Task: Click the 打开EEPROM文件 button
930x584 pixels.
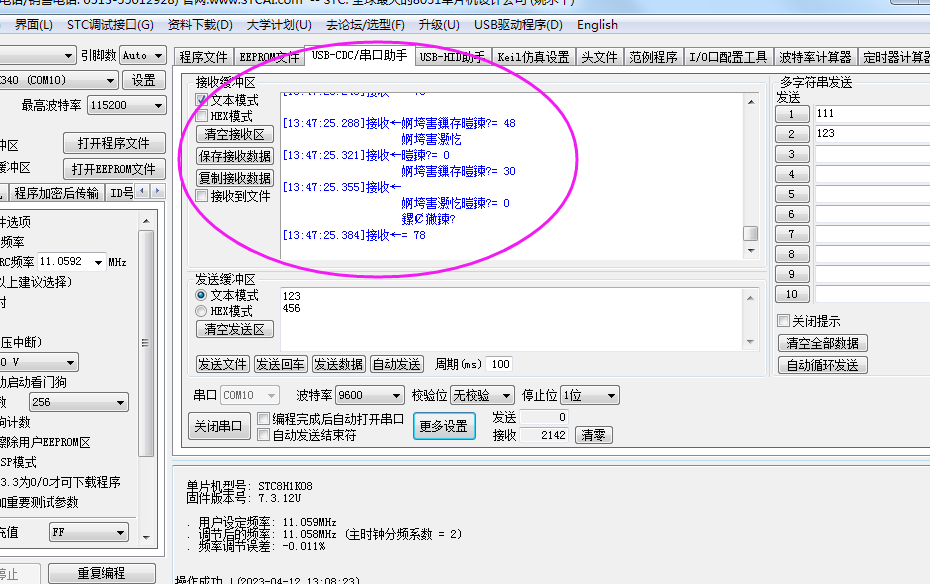Action: [x=114, y=169]
